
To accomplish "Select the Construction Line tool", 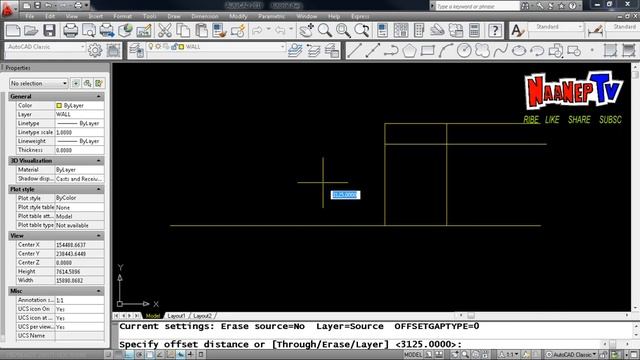I will [x=372, y=51].
